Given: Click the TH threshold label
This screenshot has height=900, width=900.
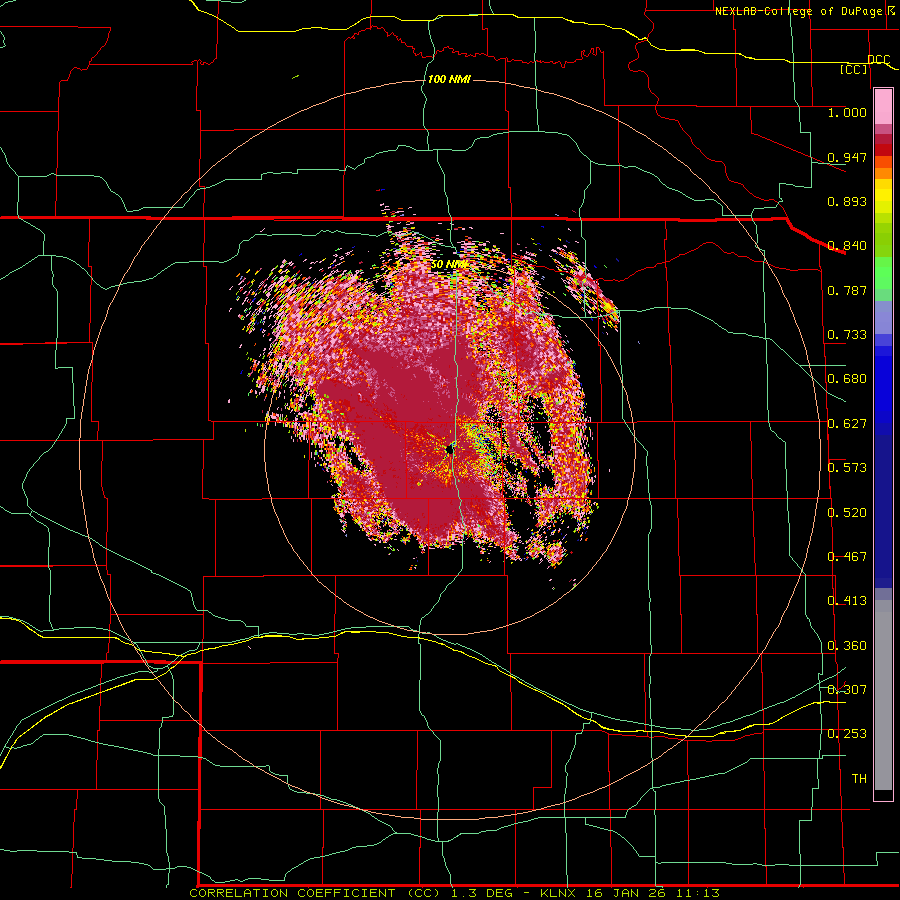Looking at the screenshot, I should click(859, 779).
